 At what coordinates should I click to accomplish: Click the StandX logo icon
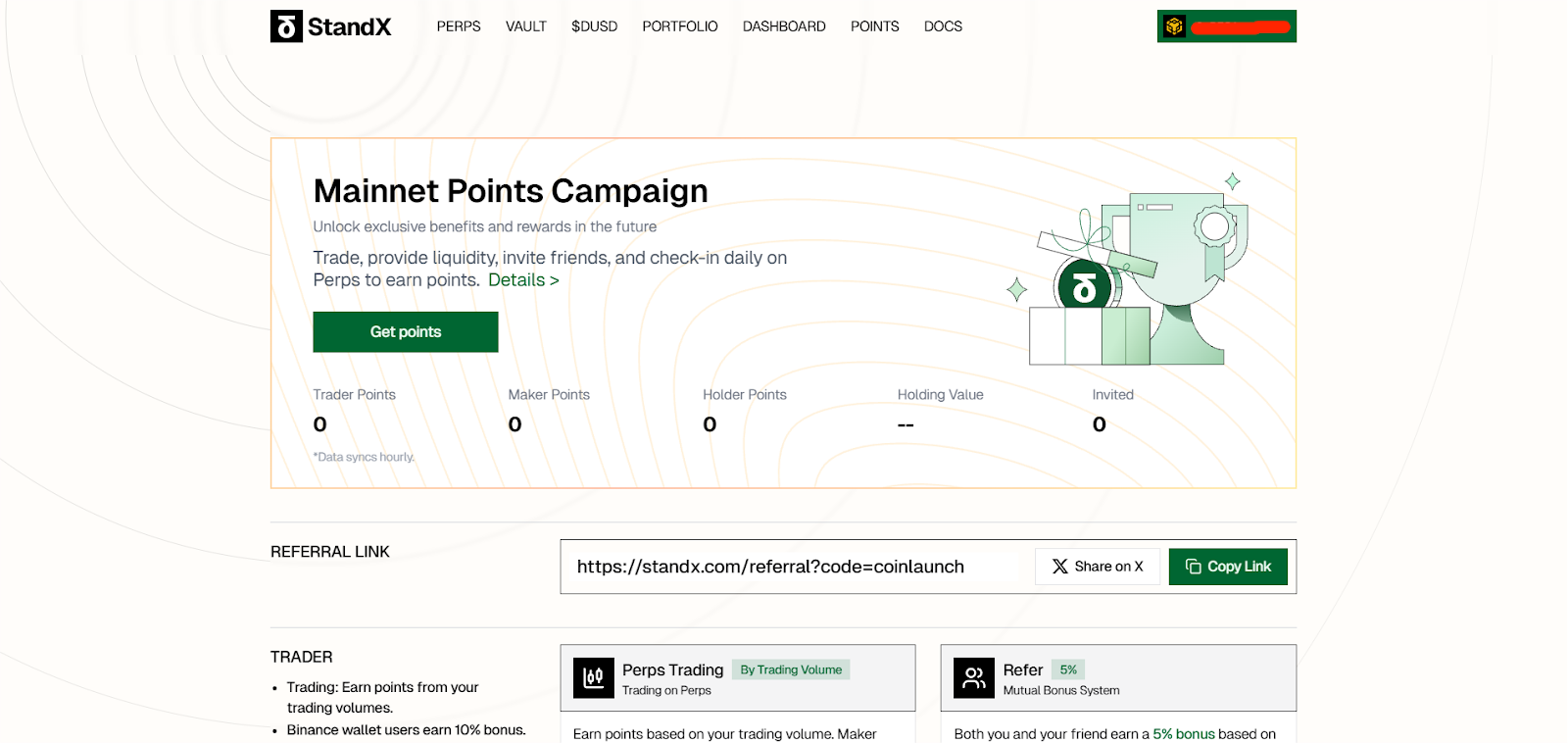click(286, 26)
